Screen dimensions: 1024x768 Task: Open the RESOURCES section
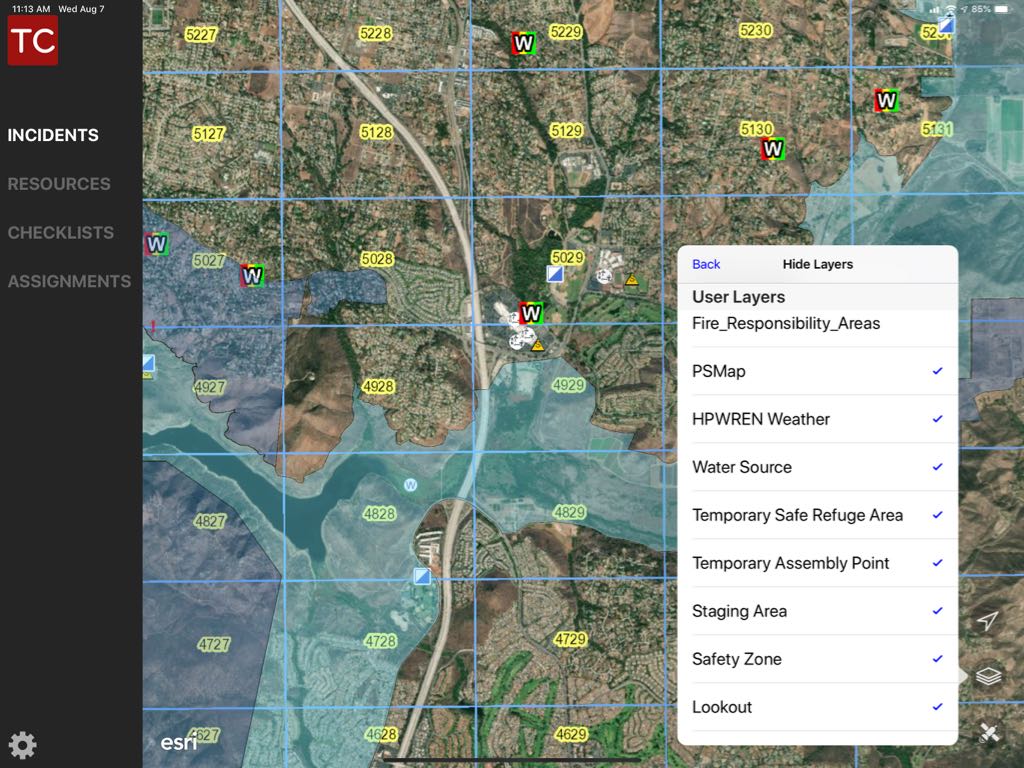click(59, 184)
